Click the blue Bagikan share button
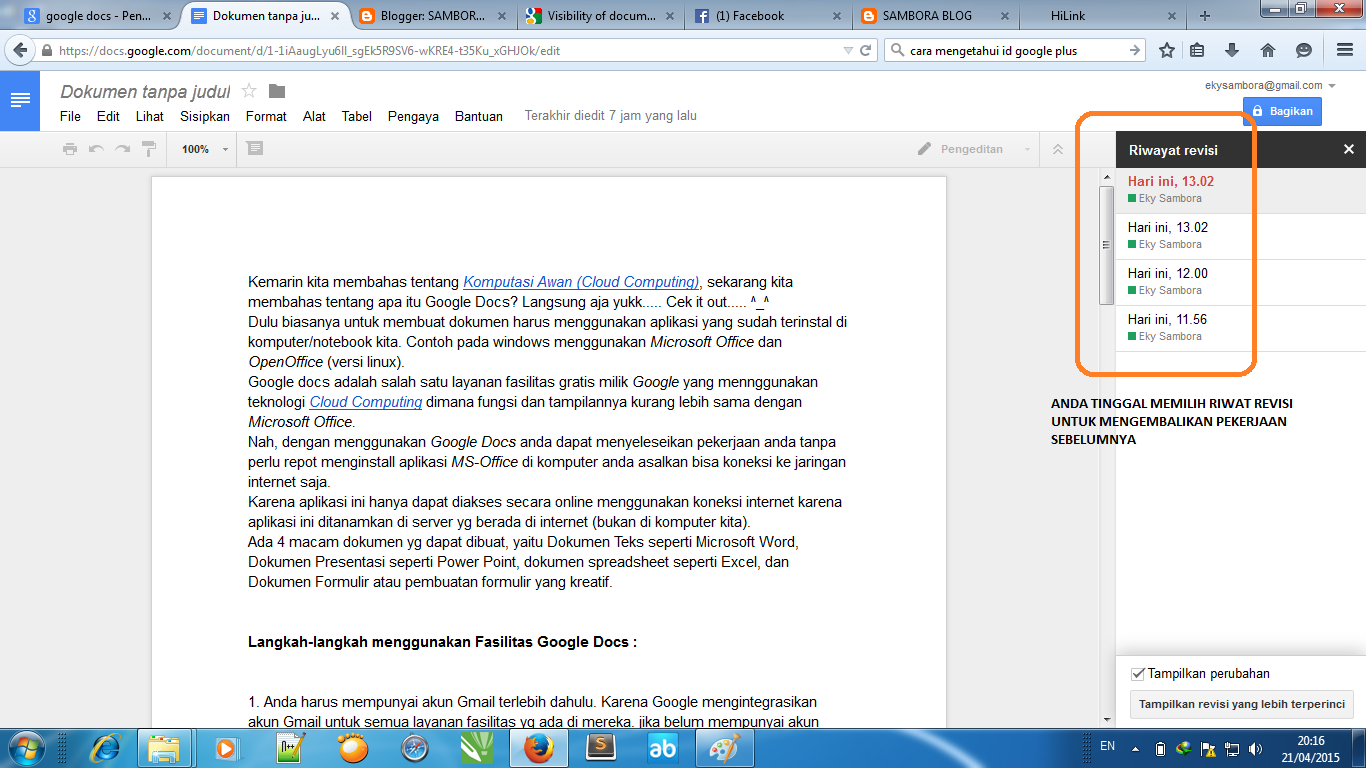The width and height of the screenshot is (1366, 768). coord(1282,111)
